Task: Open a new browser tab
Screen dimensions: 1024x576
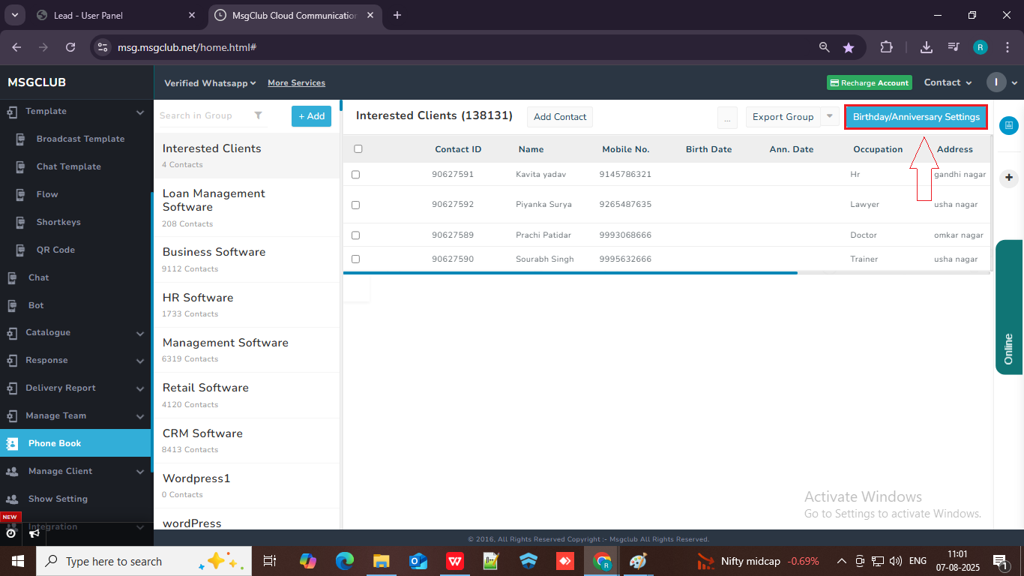Action: point(397,15)
